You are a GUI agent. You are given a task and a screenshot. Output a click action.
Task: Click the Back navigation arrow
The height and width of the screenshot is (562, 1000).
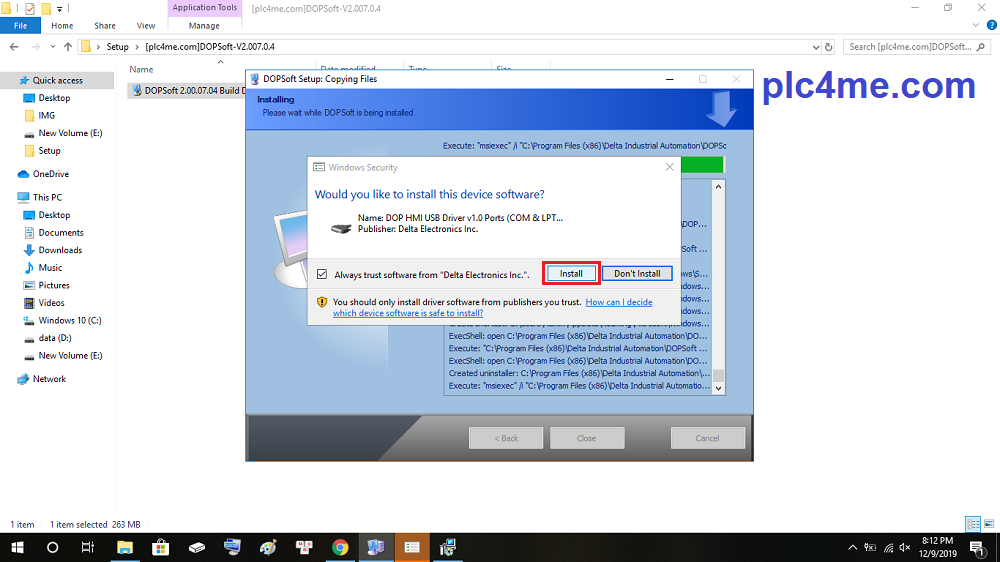14,47
